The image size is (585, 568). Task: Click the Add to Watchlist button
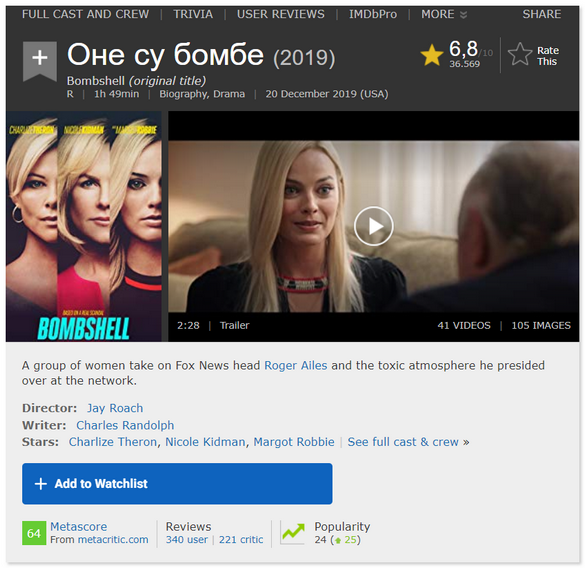[x=177, y=484]
